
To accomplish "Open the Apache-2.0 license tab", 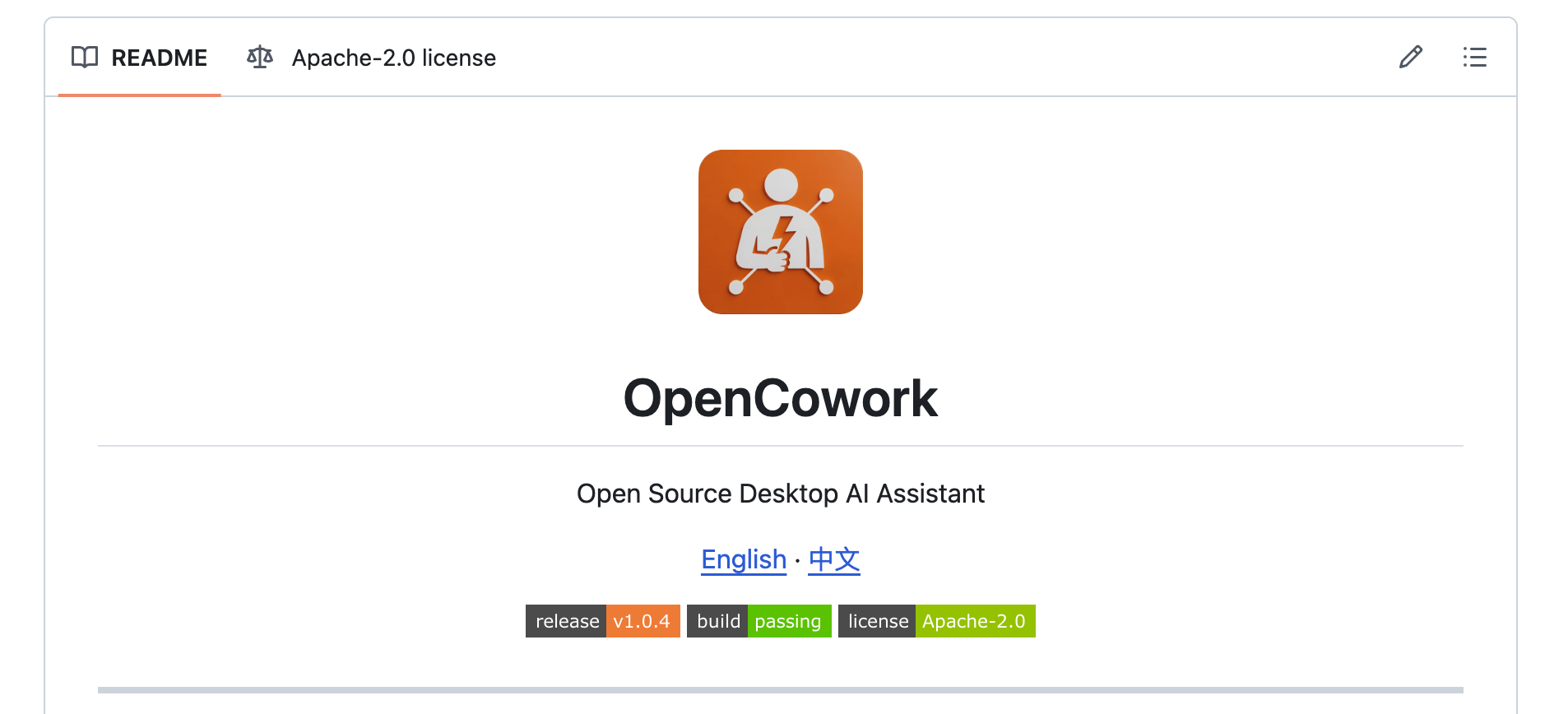I will click(393, 58).
